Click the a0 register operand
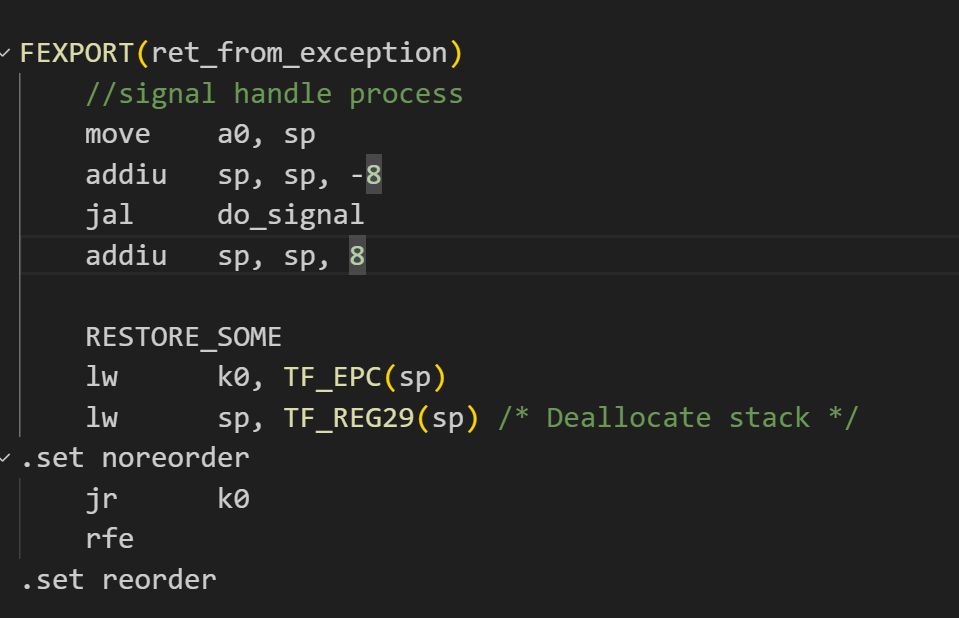959x618 pixels. pos(234,134)
